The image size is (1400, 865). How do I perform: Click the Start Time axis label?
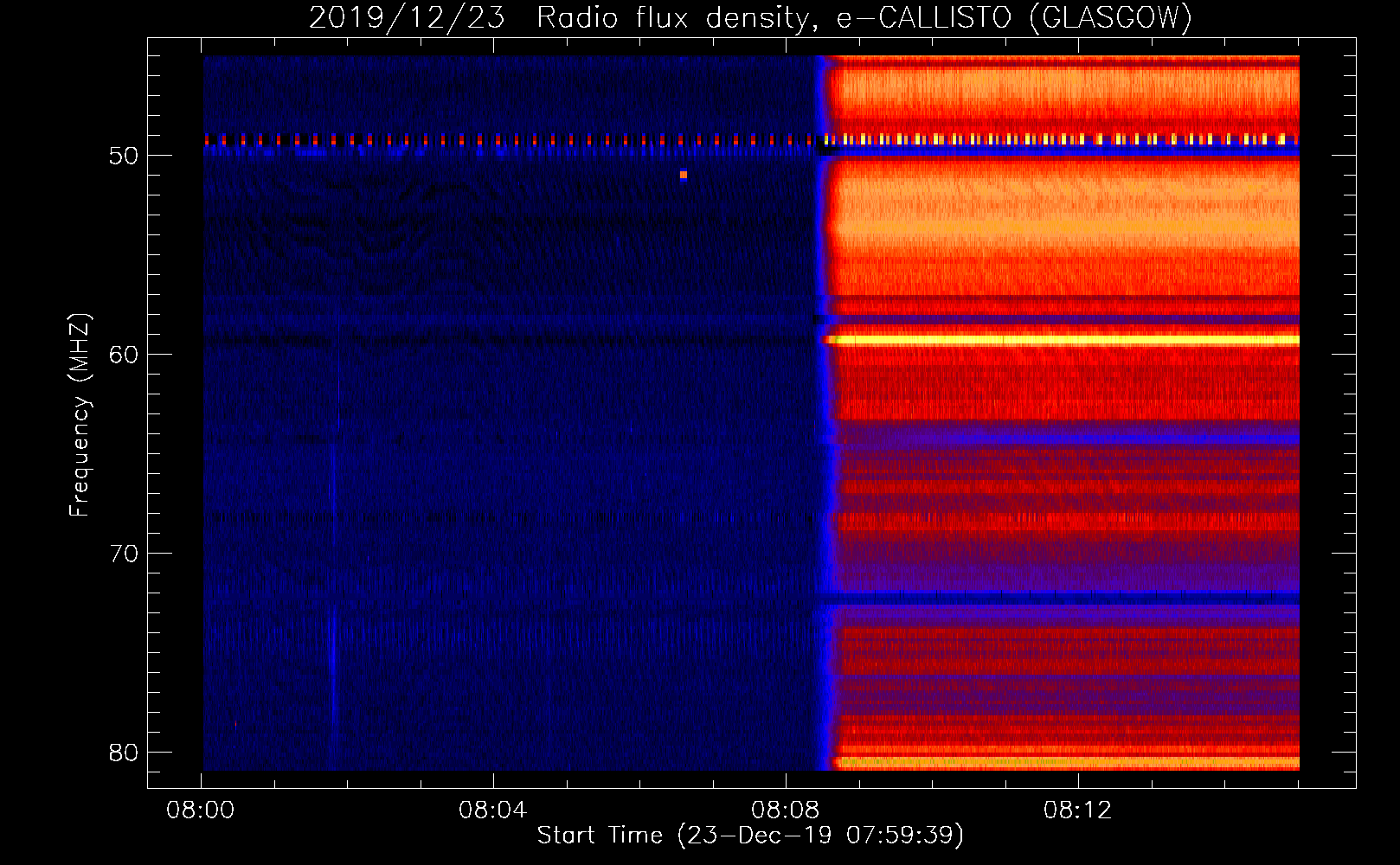click(x=750, y=835)
